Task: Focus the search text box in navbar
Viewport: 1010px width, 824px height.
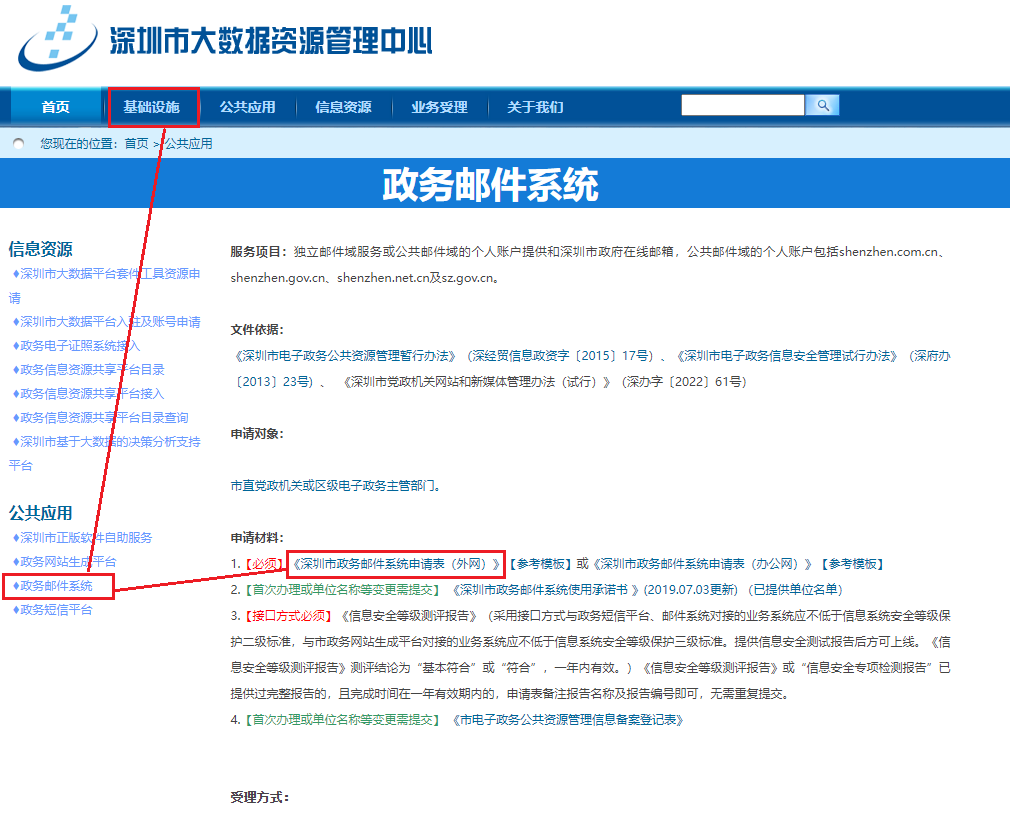Action: coord(742,105)
